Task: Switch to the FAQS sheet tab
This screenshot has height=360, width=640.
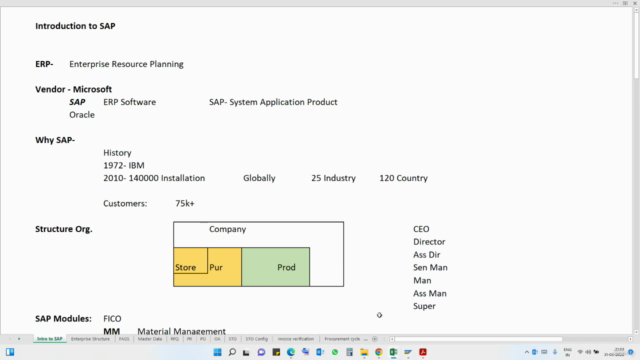Action: 124,339
